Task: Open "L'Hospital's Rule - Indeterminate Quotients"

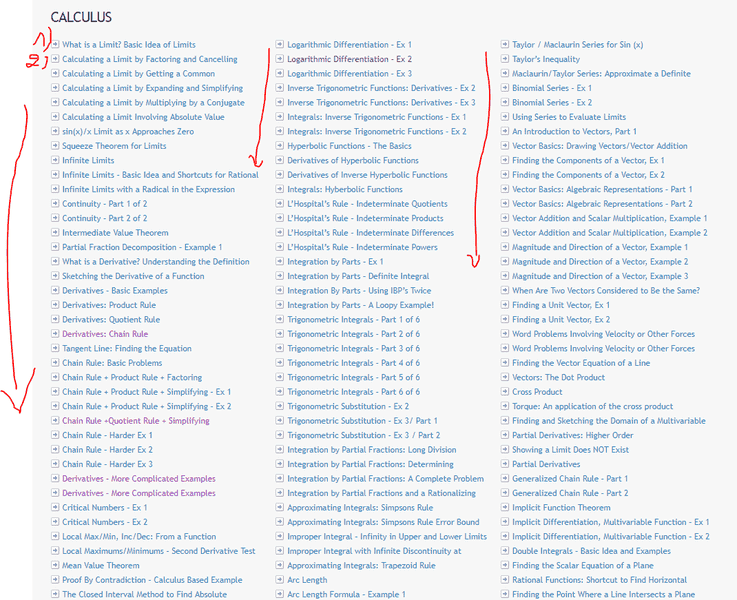Action: (x=368, y=204)
